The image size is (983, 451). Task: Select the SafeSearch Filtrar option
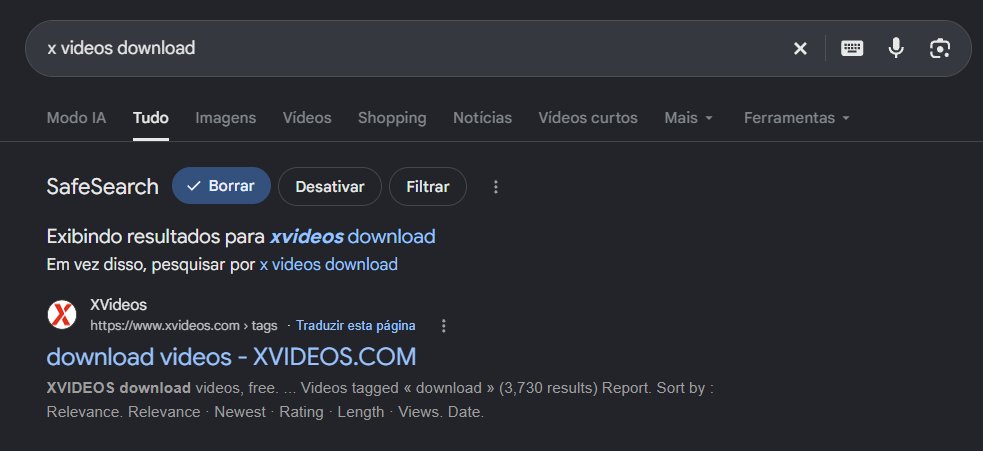click(428, 186)
